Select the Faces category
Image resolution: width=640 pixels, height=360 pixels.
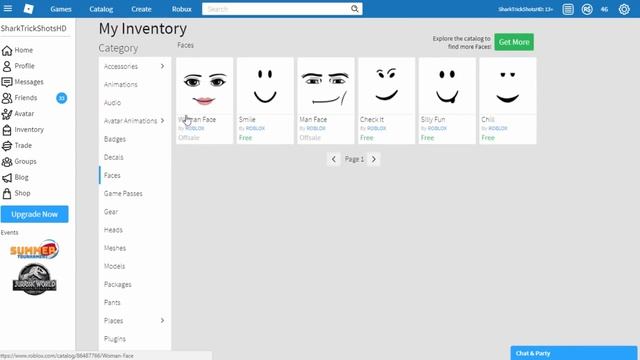(112, 176)
